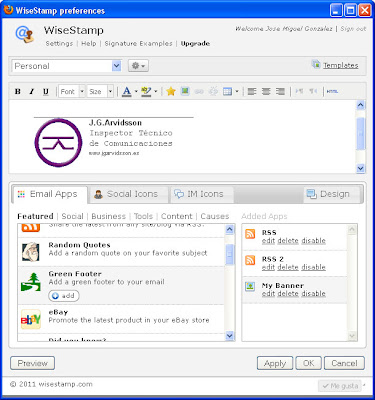Expand the table dropdown arrow
The height and width of the screenshot is (400, 375).
(x=237, y=91)
